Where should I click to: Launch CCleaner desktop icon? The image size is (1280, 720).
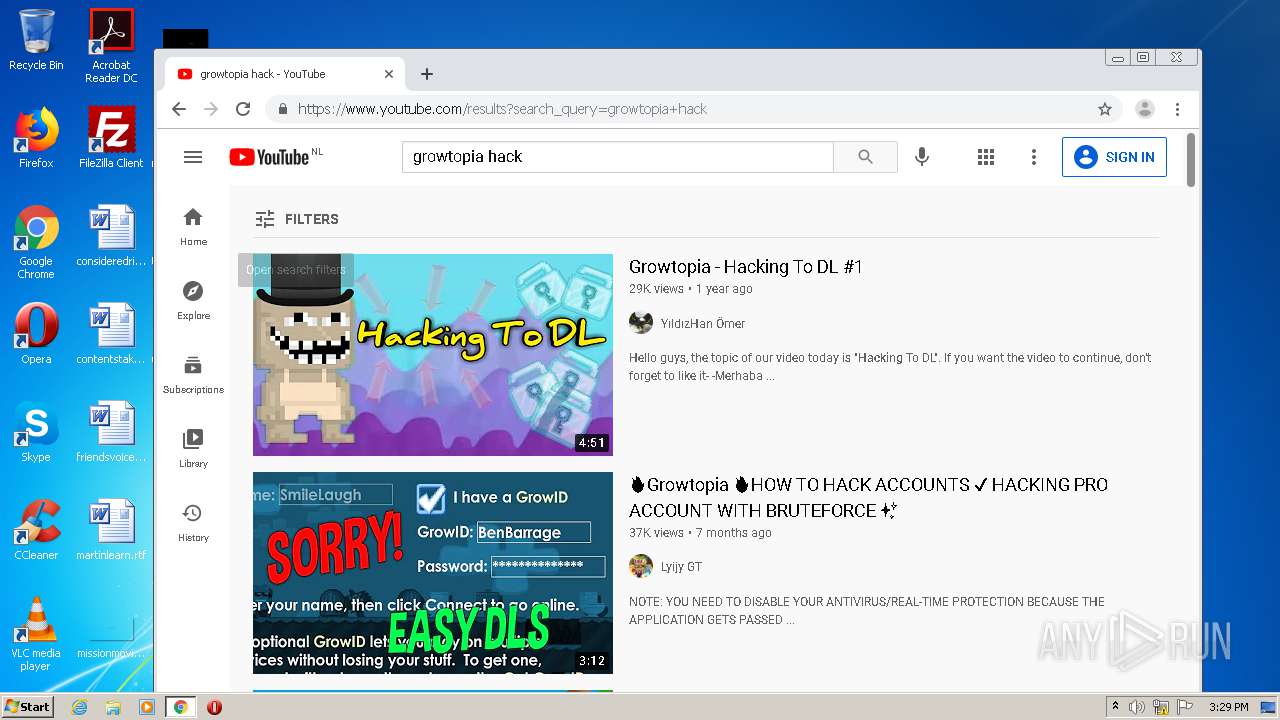coord(36,530)
